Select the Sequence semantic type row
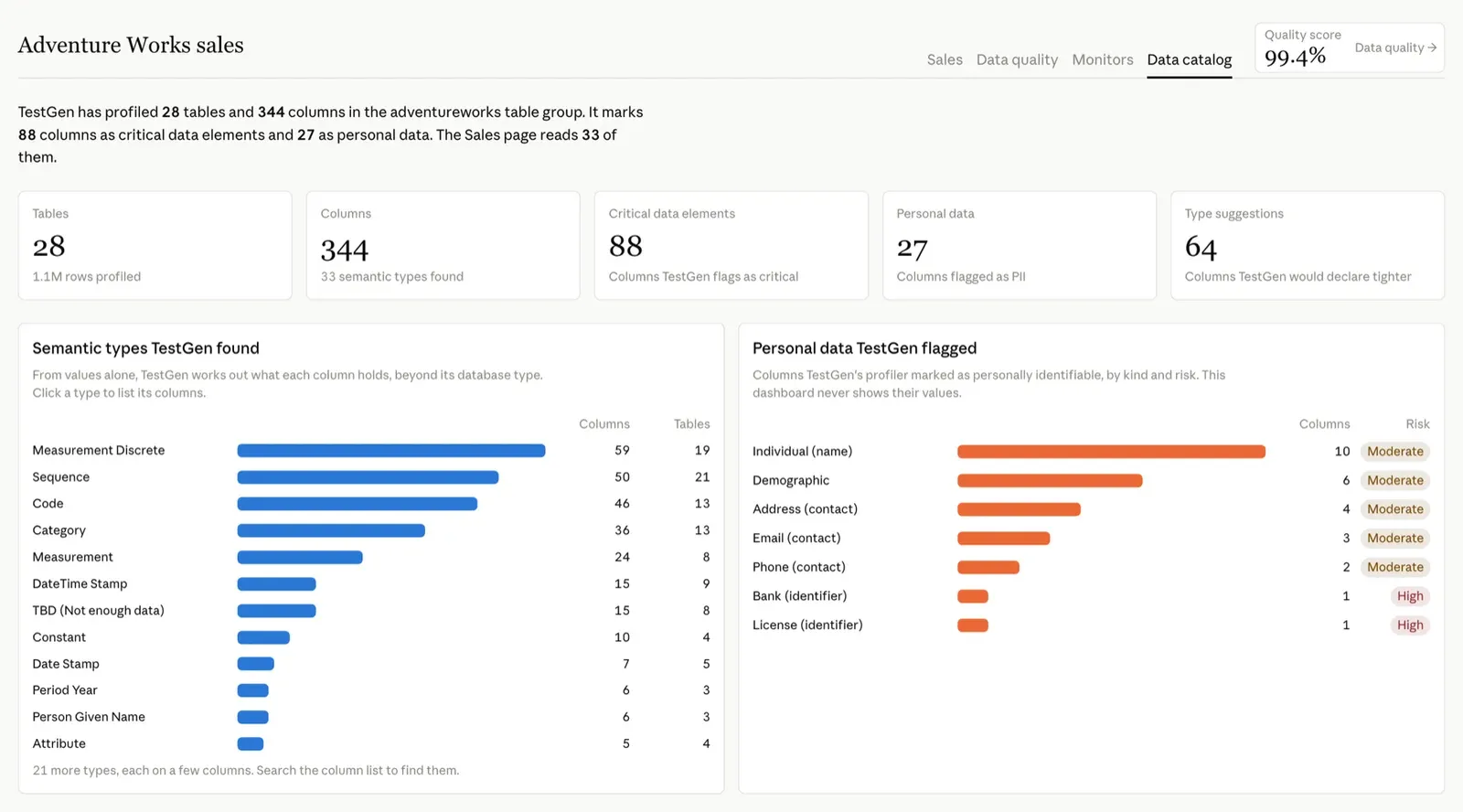Screen dimensions: 1463x812 [371, 476]
